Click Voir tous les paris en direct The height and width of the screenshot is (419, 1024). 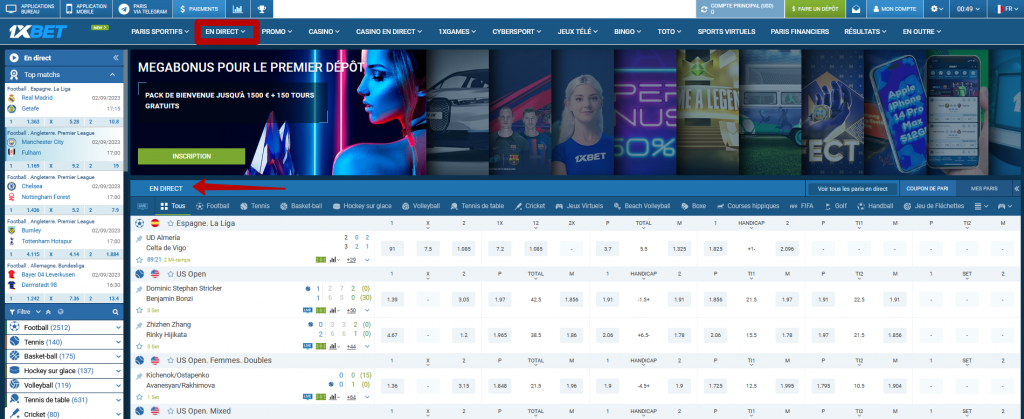tap(852, 189)
